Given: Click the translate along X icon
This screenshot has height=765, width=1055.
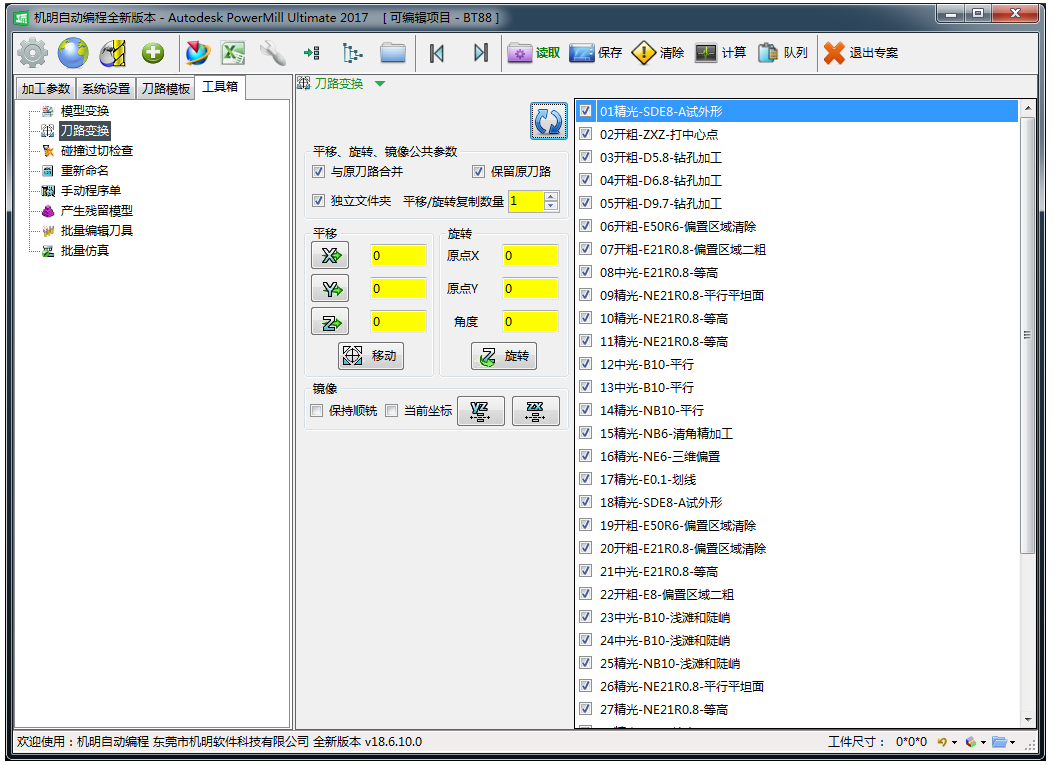Looking at the screenshot, I should click(330, 255).
